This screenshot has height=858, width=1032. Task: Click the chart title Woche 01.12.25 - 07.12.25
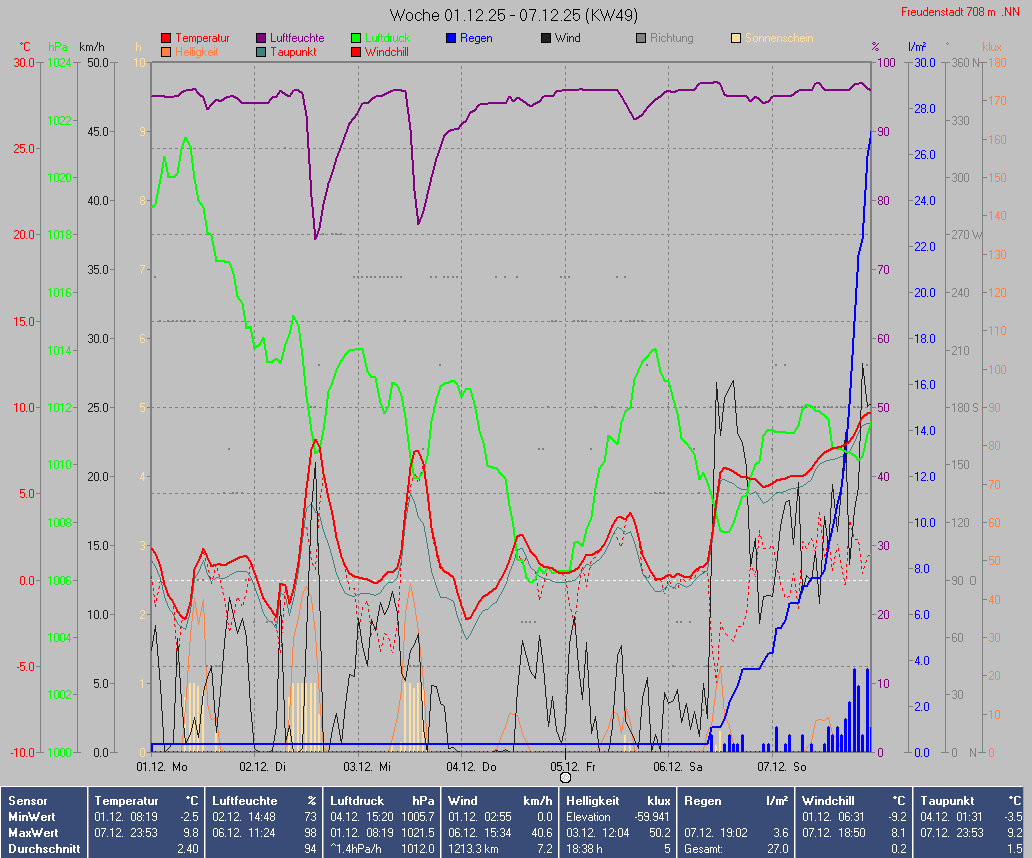click(514, 15)
